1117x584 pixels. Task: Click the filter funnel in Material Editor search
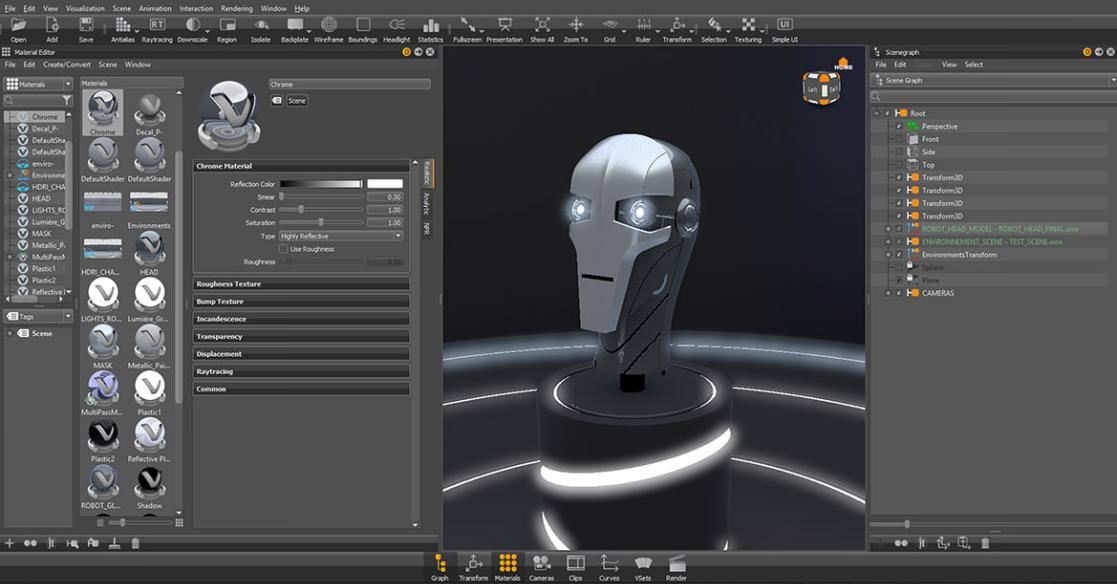[66, 100]
